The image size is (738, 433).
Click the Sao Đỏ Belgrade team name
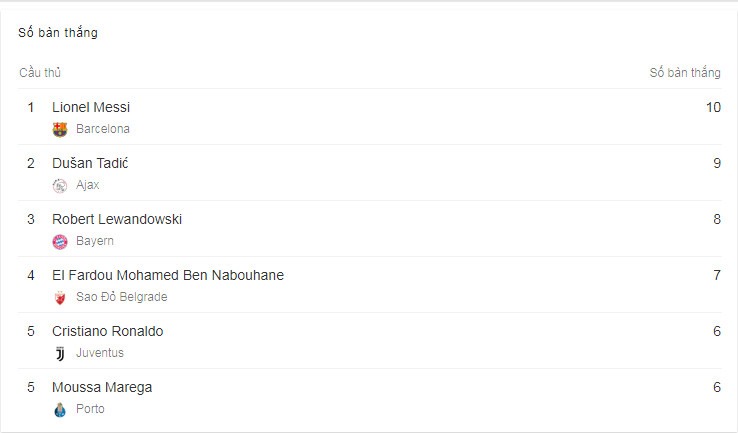pos(121,297)
